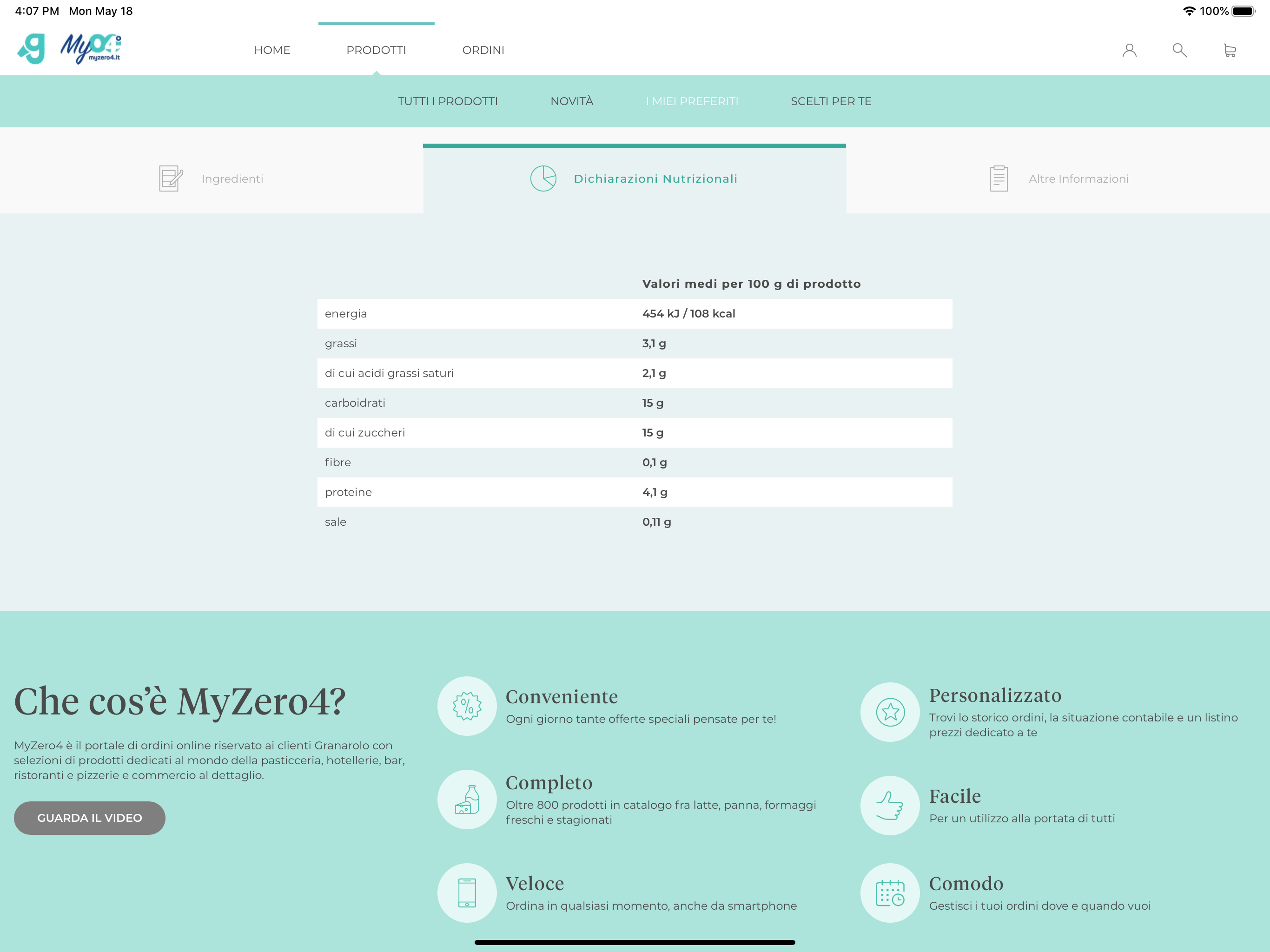Click the 4,1 g proteine value
1270x952 pixels.
(x=655, y=492)
